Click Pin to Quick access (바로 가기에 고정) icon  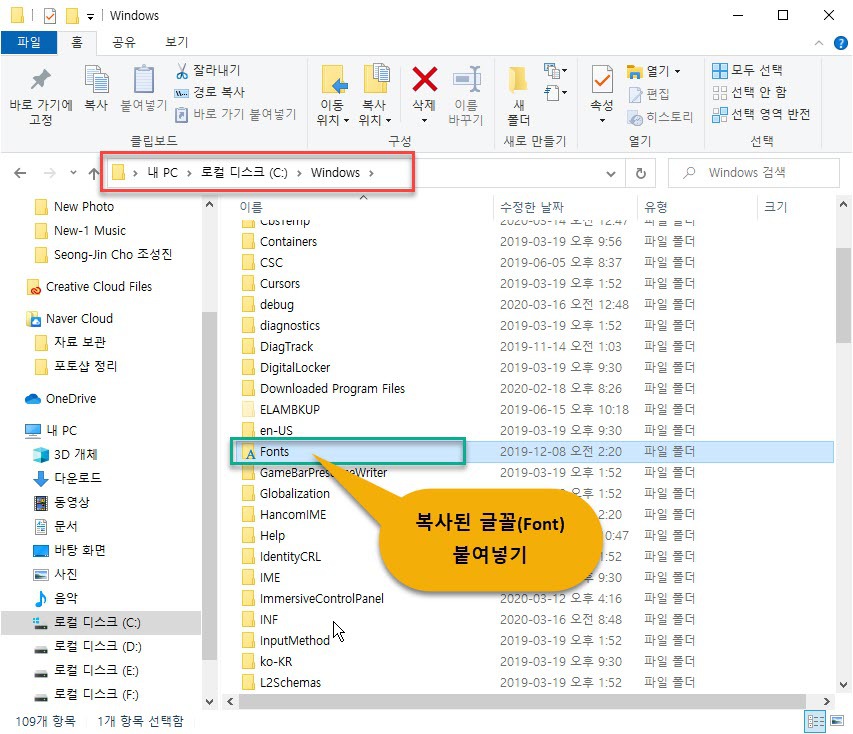pos(41,80)
